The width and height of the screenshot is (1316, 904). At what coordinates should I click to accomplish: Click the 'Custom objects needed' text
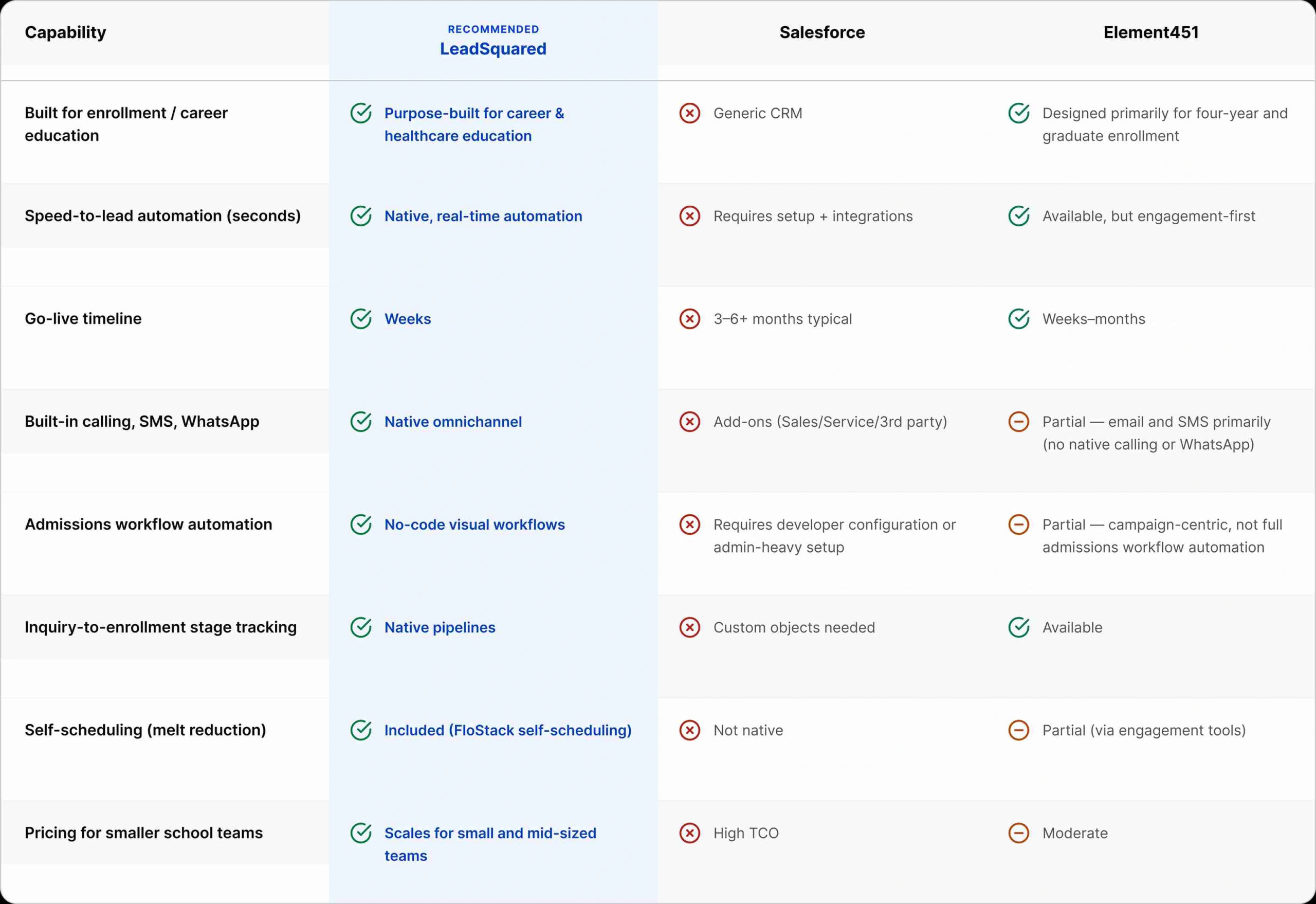coord(794,627)
